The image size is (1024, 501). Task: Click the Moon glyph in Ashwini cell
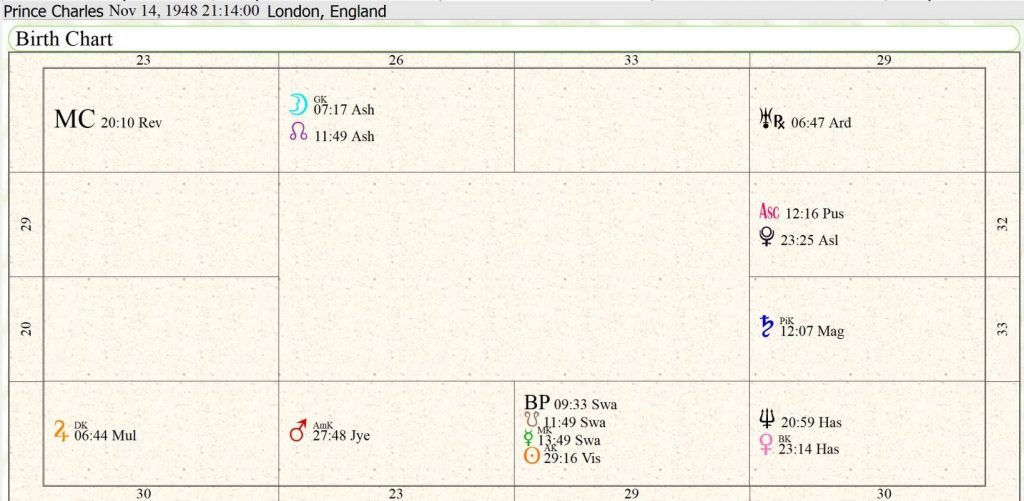297,104
